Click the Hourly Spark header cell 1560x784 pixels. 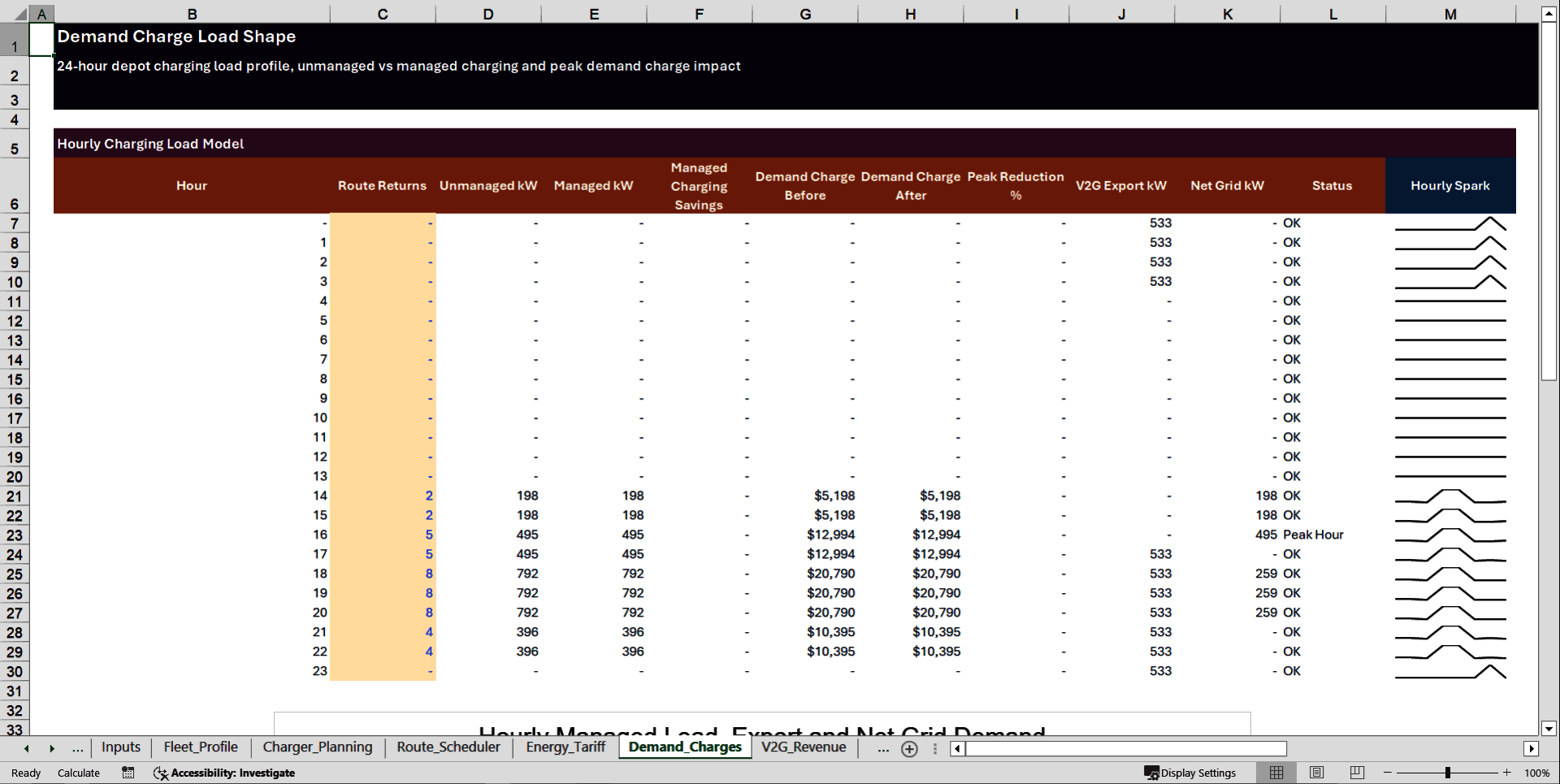click(1450, 186)
